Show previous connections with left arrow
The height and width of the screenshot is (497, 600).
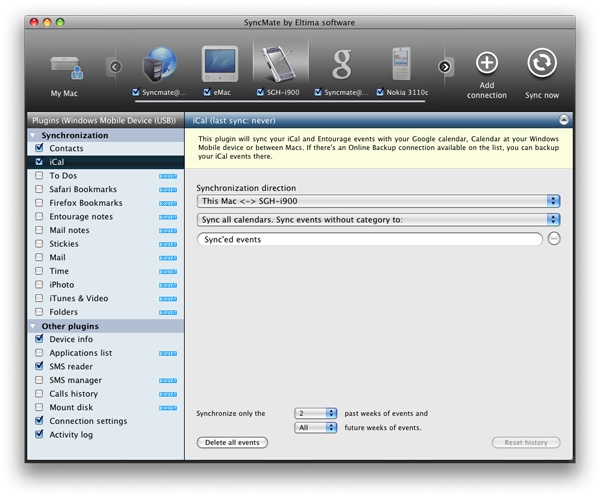[x=115, y=67]
